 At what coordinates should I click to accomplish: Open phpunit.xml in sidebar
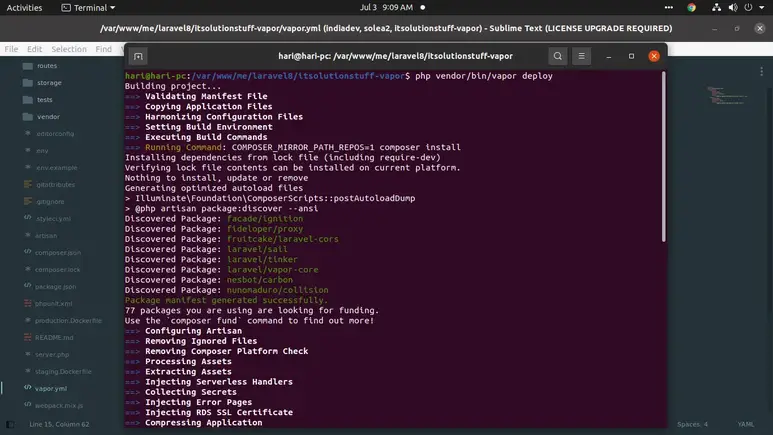[53, 304]
